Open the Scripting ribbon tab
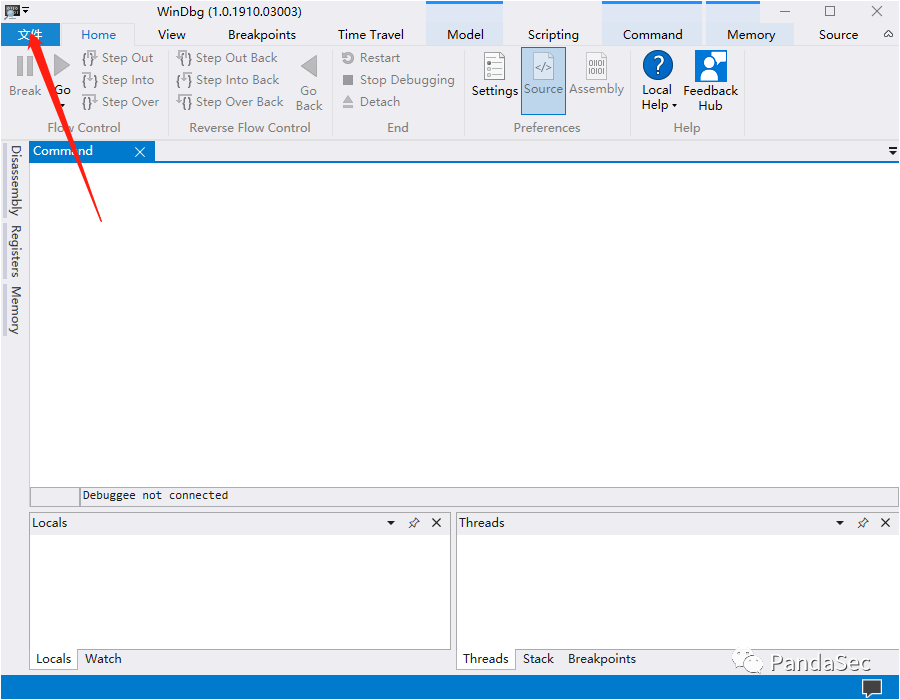This screenshot has height=700, width=900. coord(553,35)
